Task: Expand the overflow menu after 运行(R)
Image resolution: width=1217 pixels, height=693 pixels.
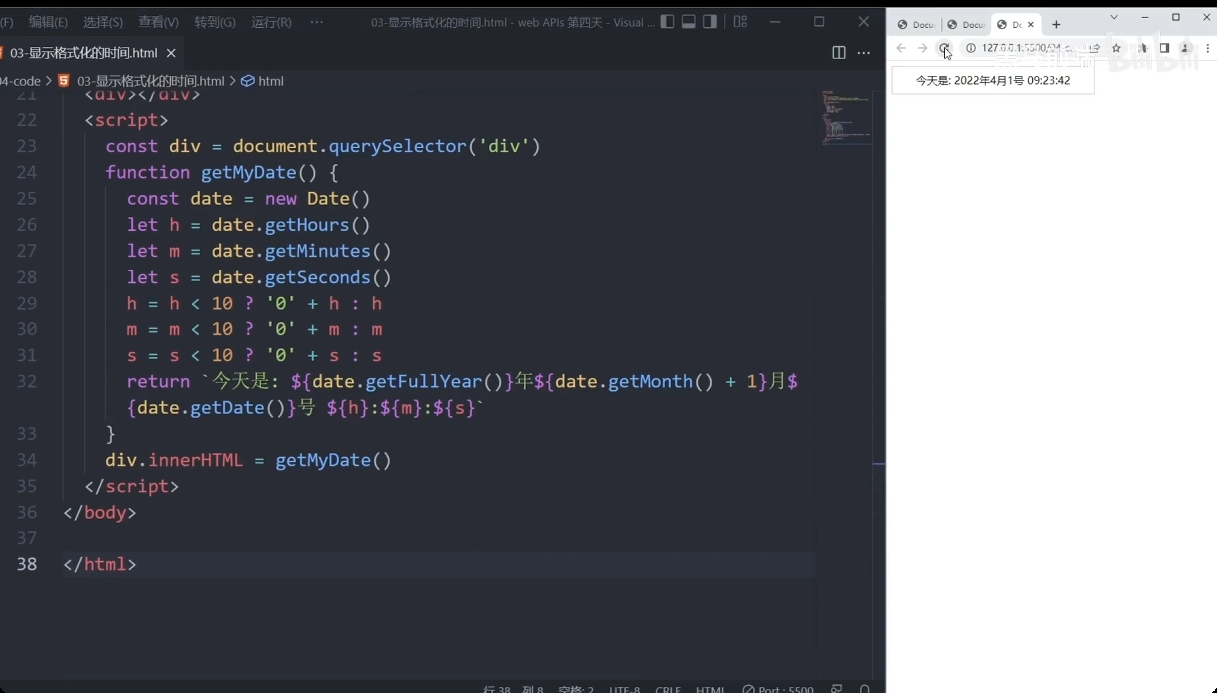Action: point(317,22)
